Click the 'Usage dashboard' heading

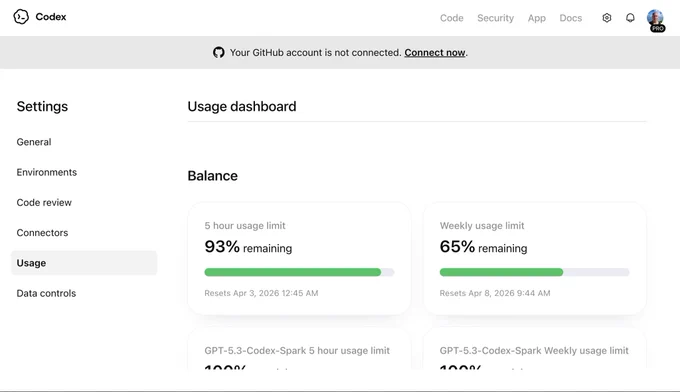coord(242,106)
